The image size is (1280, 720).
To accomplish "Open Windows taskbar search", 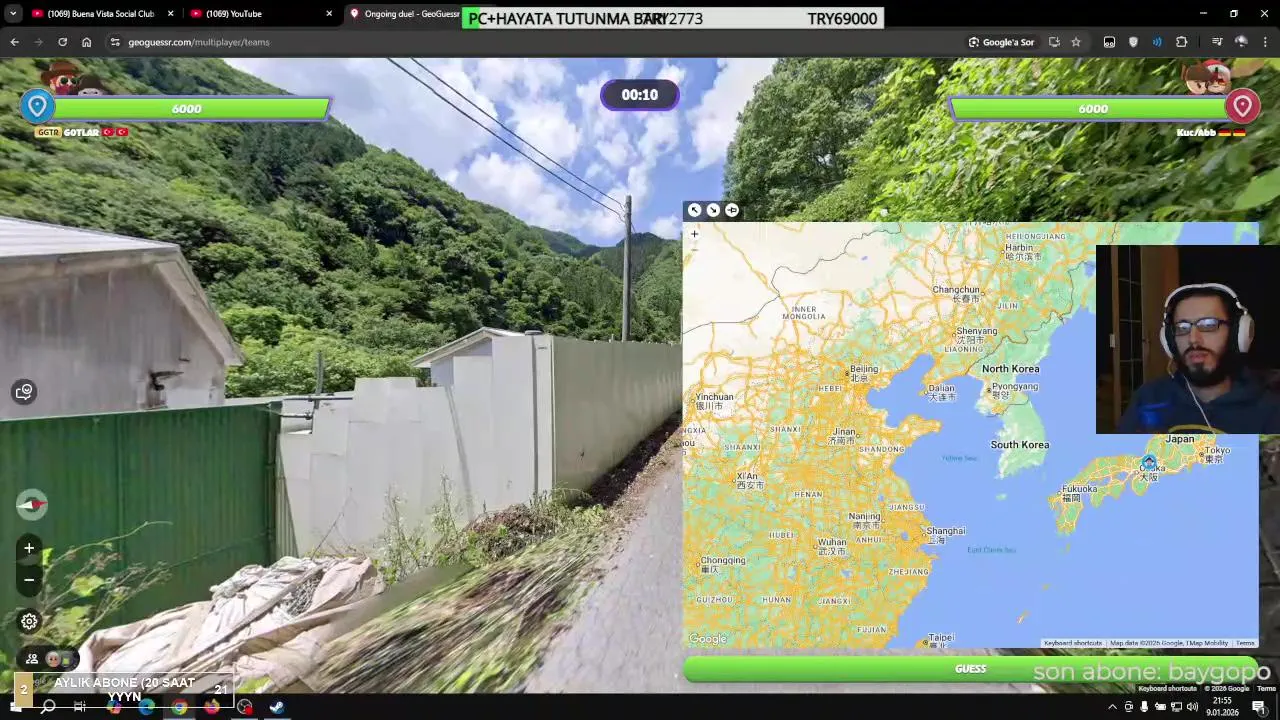I will point(47,707).
